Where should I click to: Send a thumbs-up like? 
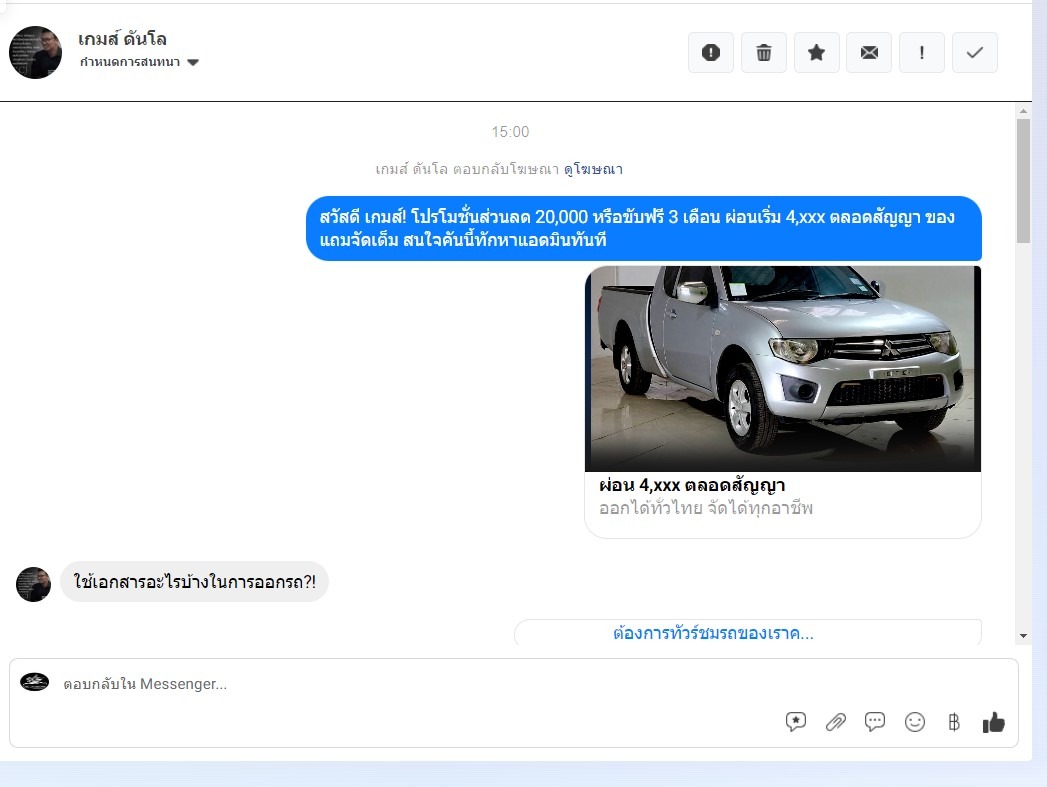pyautogui.click(x=993, y=722)
